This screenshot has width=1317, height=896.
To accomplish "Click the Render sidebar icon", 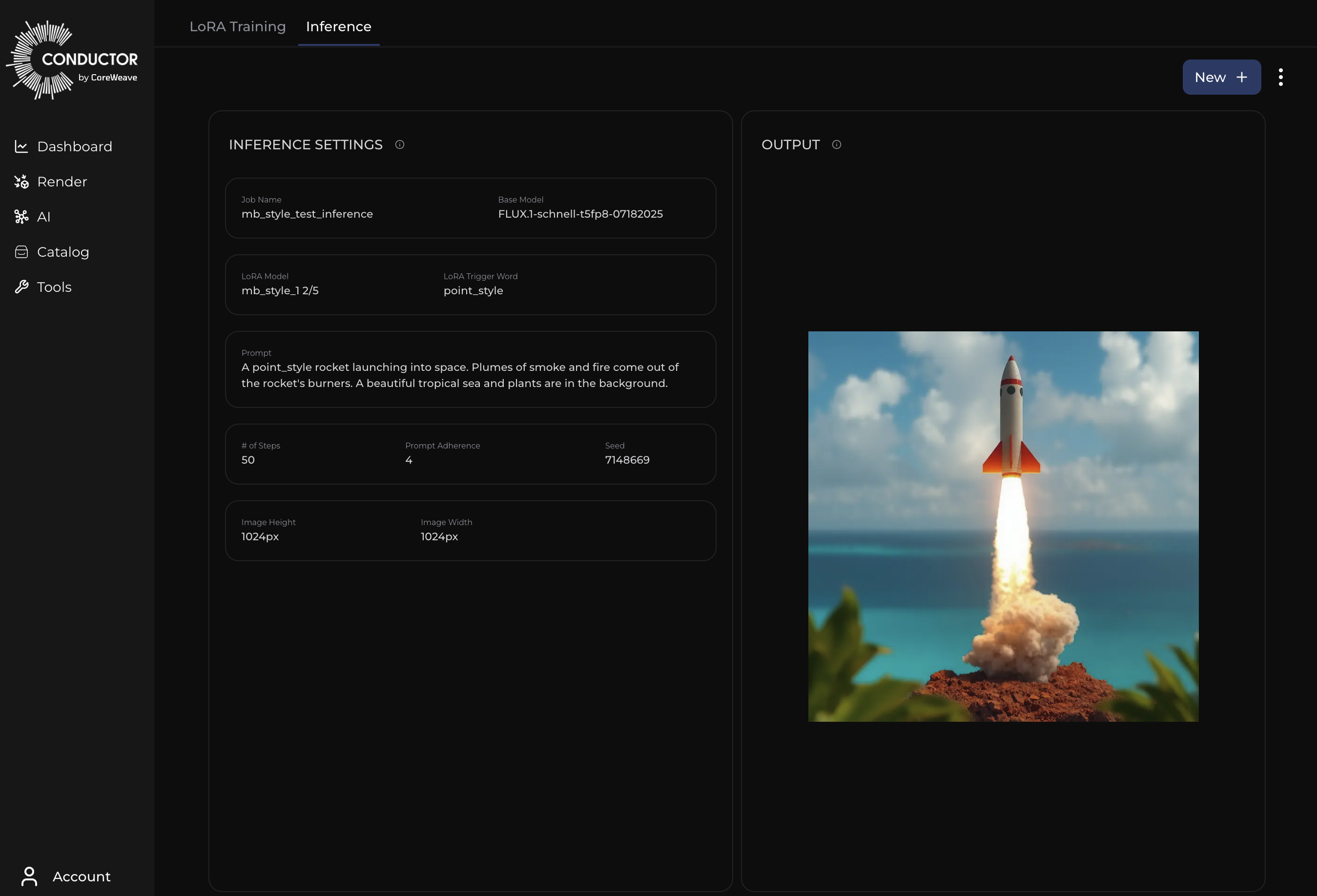I will 21,182.
